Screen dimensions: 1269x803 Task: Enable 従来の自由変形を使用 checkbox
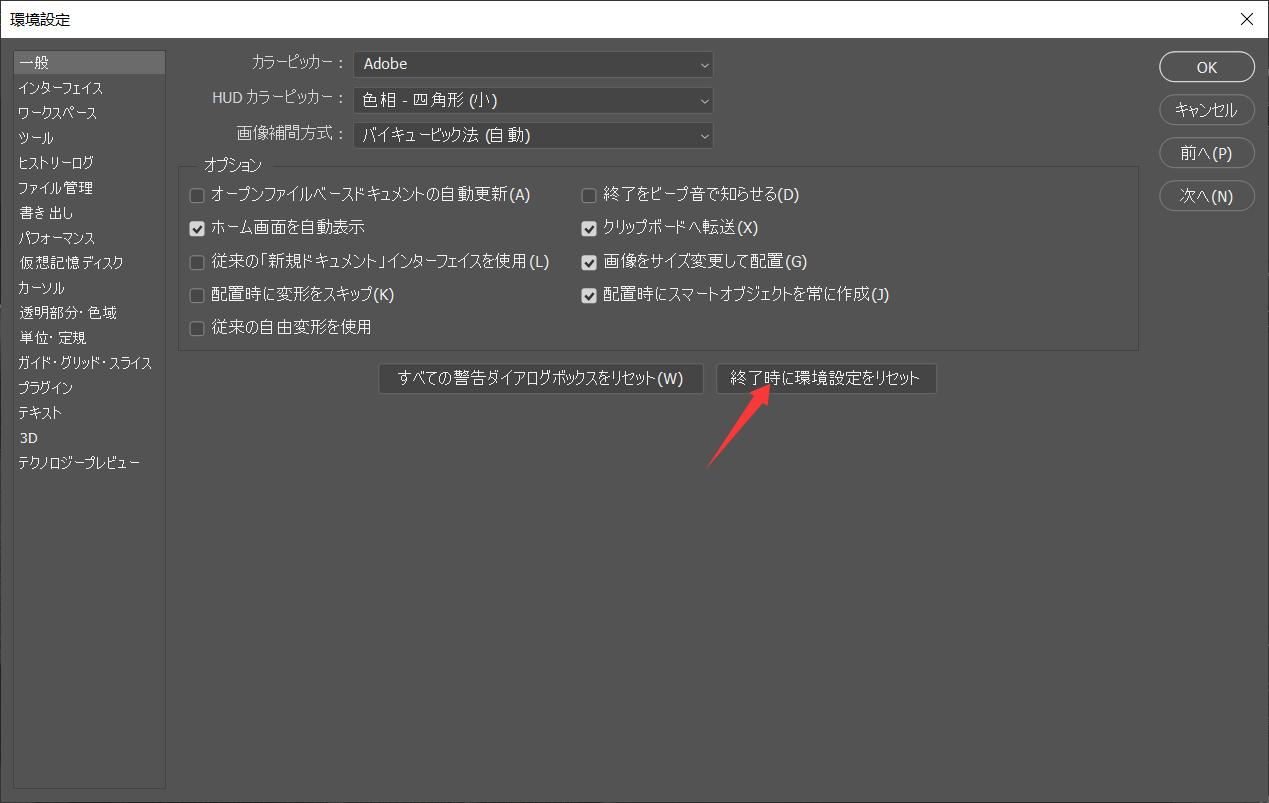[x=197, y=328]
